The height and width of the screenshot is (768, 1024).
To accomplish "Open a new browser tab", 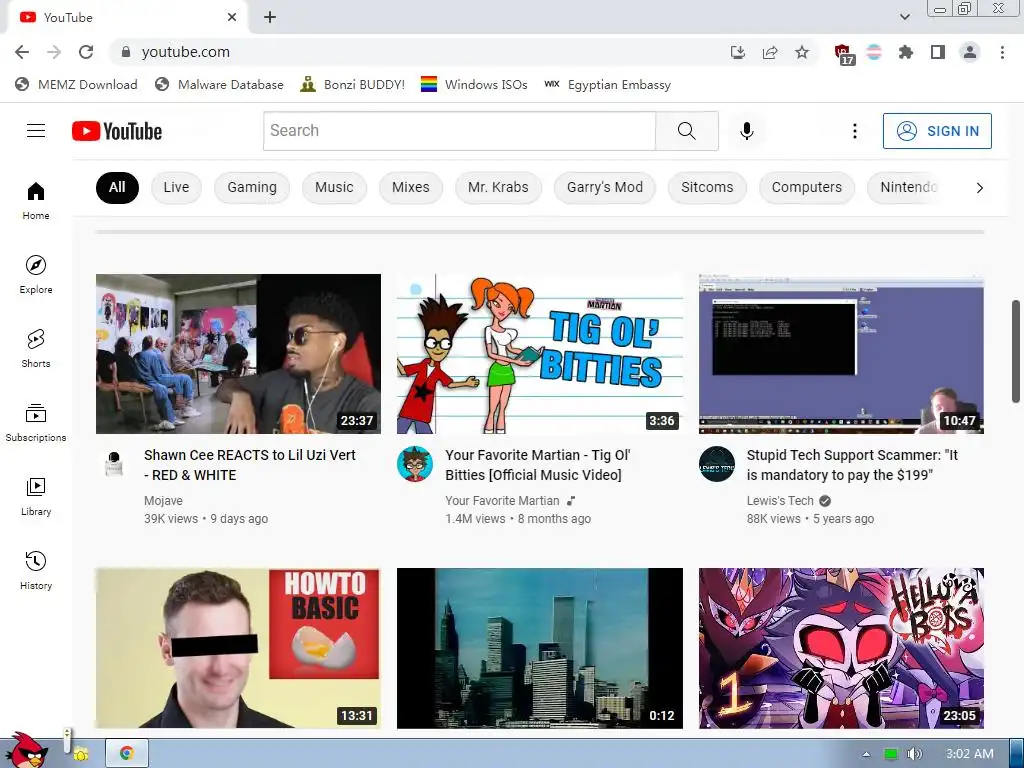I will click(x=270, y=17).
